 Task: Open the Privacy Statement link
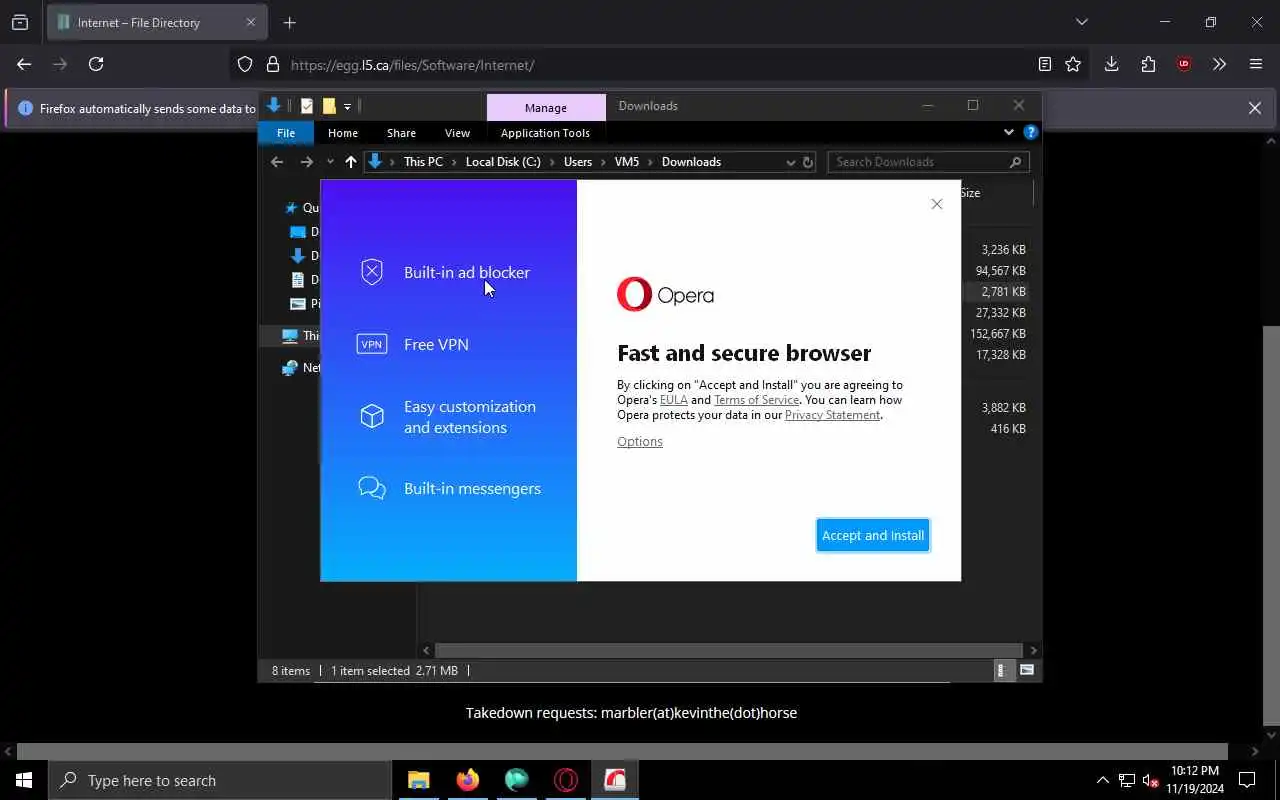(832, 415)
